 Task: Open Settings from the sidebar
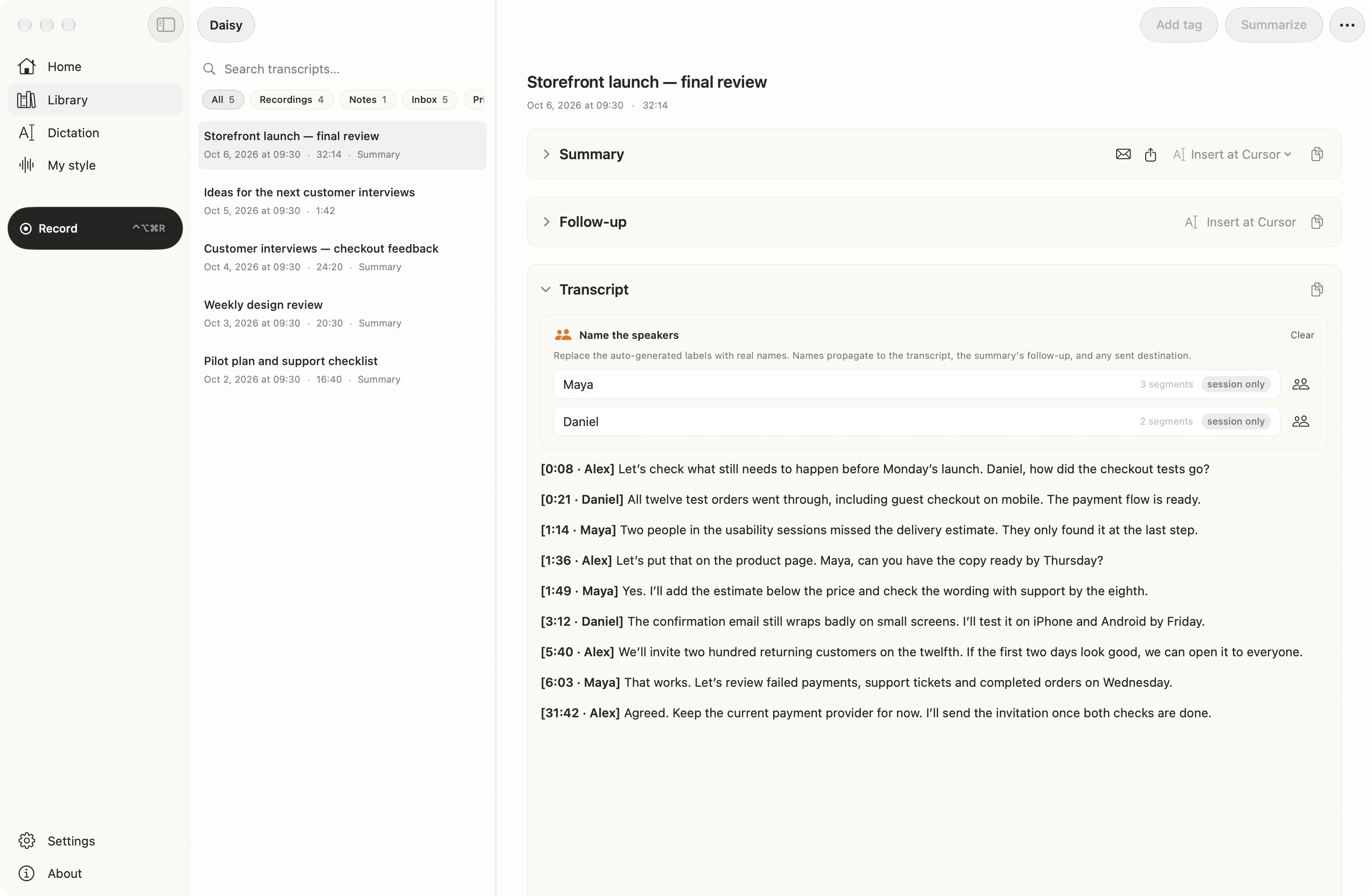tap(95, 841)
